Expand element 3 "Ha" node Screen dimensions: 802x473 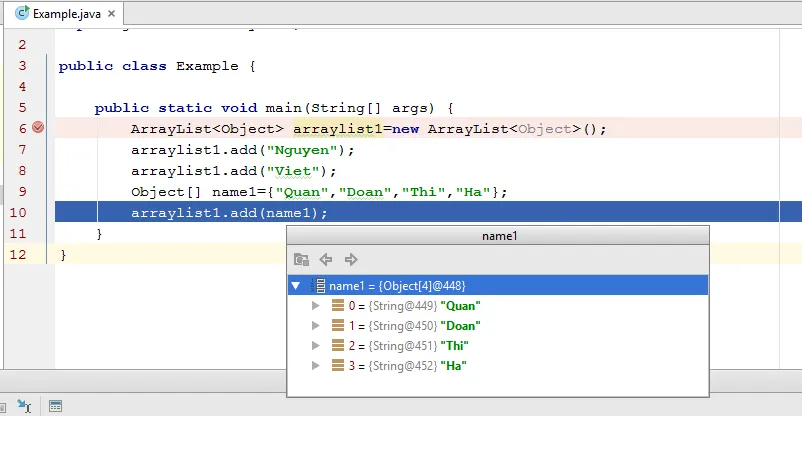click(x=316, y=366)
